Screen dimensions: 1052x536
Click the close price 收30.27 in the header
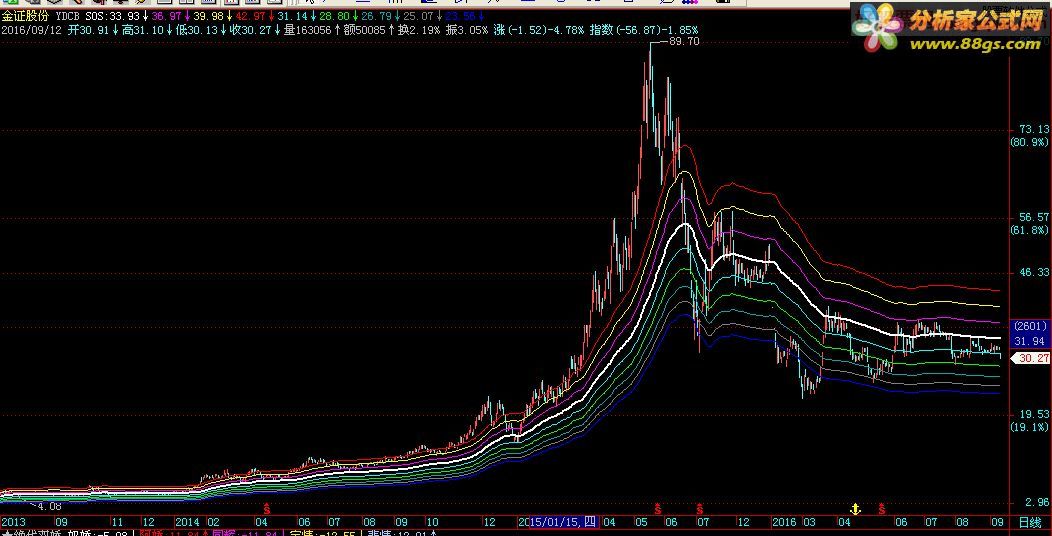tap(250, 30)
